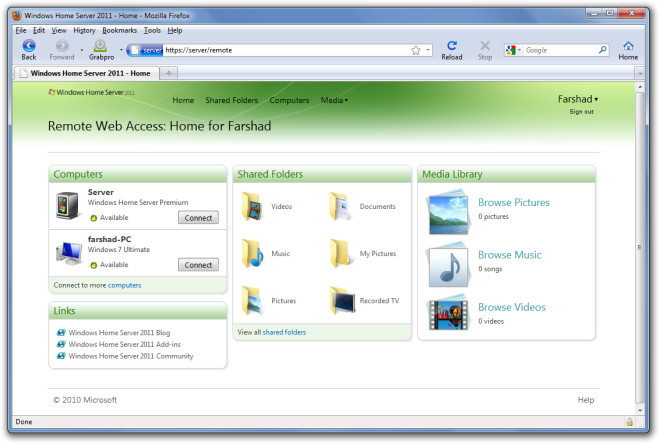
Task: Open the History menu
Action: coord(84,30)
